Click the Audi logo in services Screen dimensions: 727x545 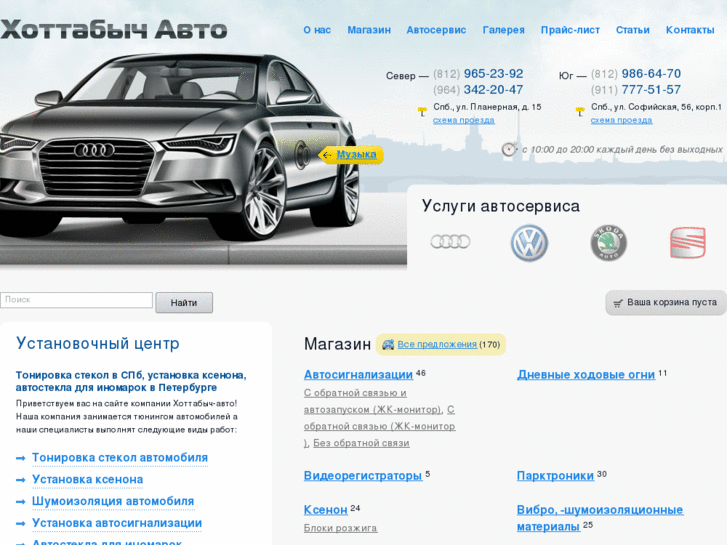(450, 242)
